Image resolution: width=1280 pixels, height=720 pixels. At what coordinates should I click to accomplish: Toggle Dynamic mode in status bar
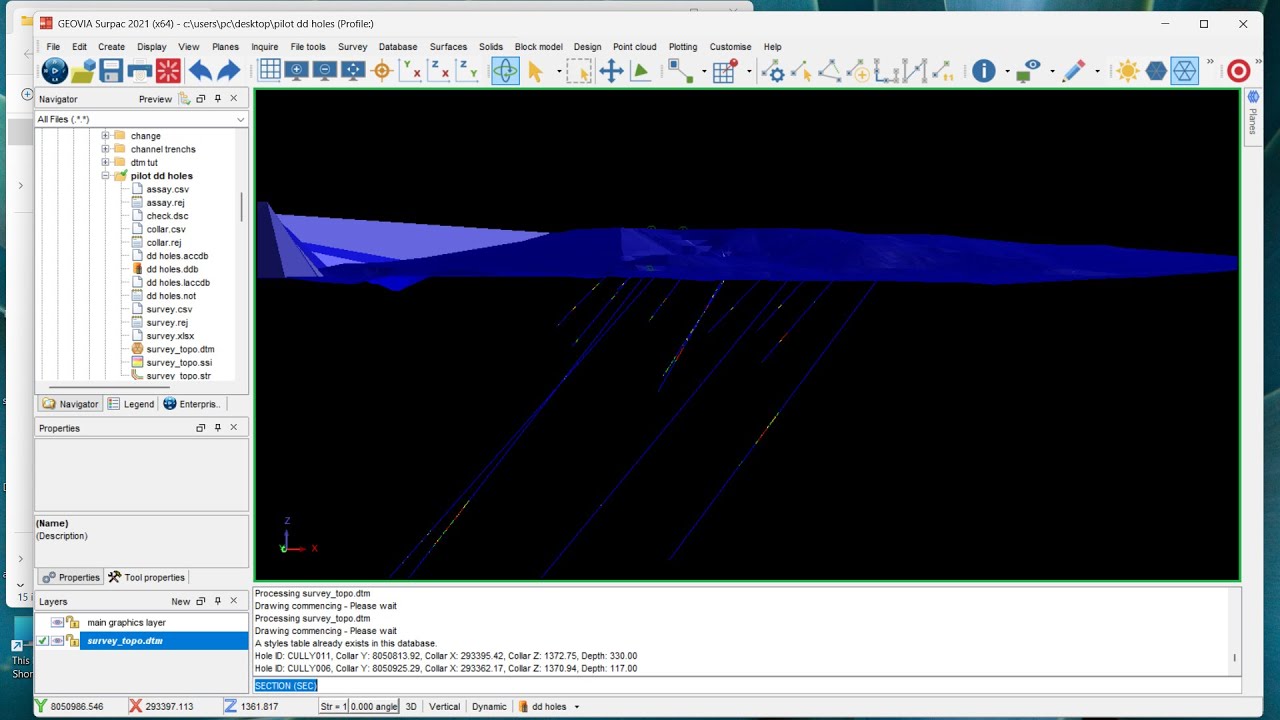[489, 707]
